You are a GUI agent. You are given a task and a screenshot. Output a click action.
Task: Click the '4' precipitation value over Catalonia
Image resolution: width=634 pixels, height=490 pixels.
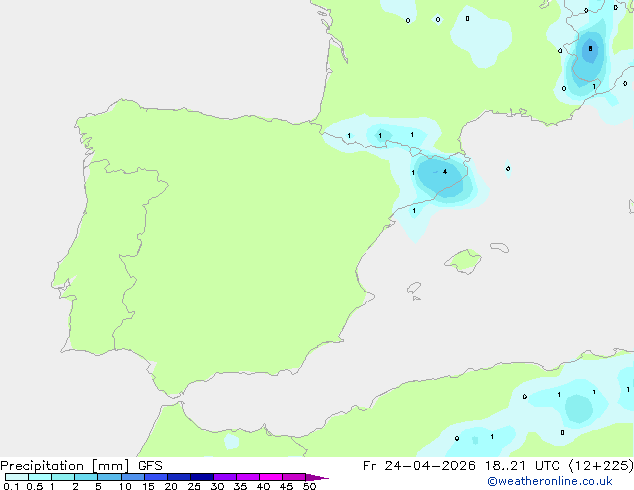click(x=445, y=172)
